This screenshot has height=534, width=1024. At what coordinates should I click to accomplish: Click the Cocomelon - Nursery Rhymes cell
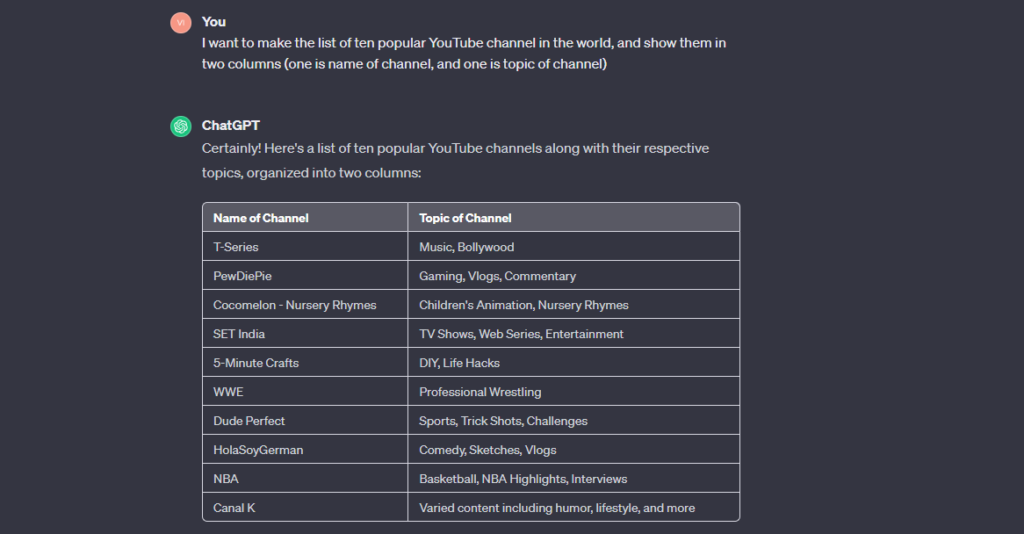pos(295,305)
